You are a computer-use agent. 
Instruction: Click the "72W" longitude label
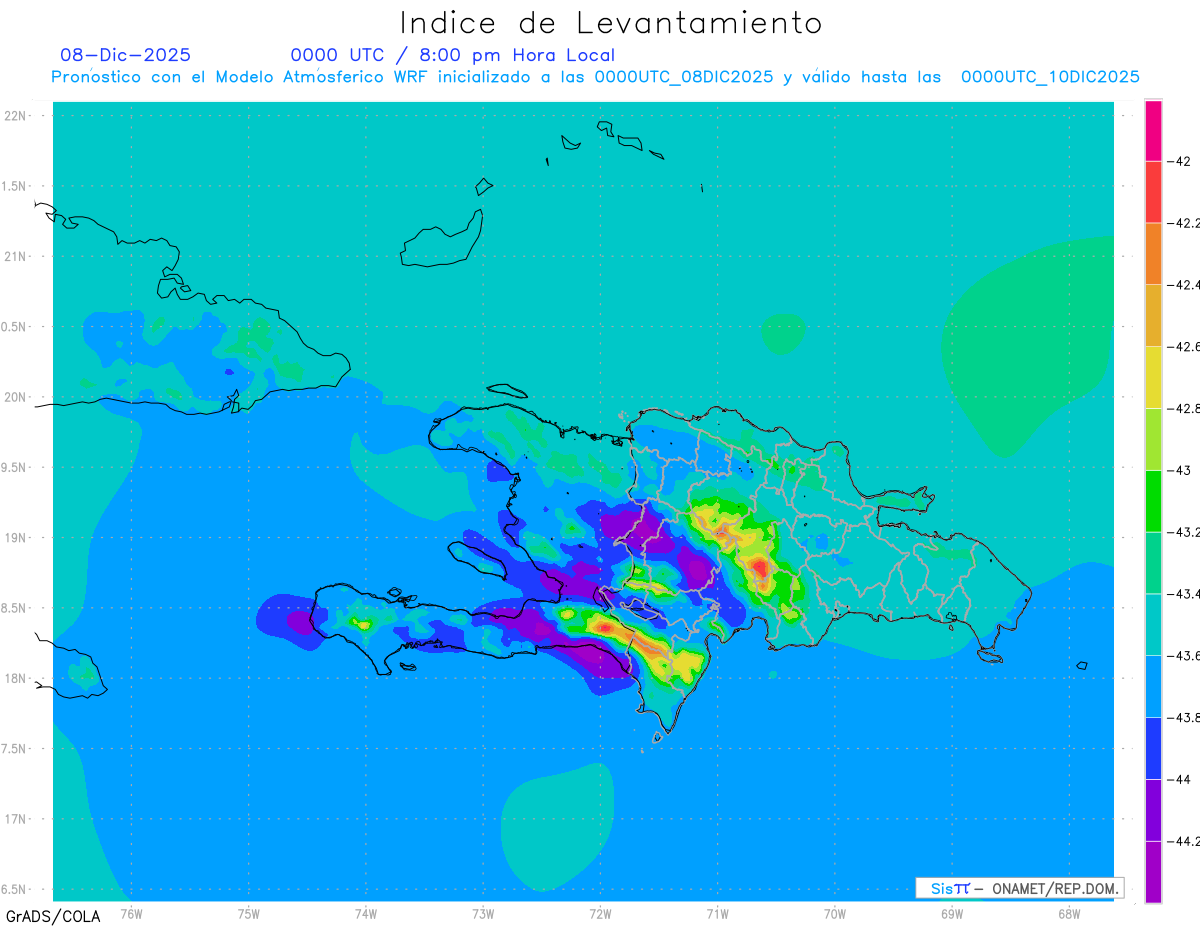pyautogui.click(x=600, y=914)
